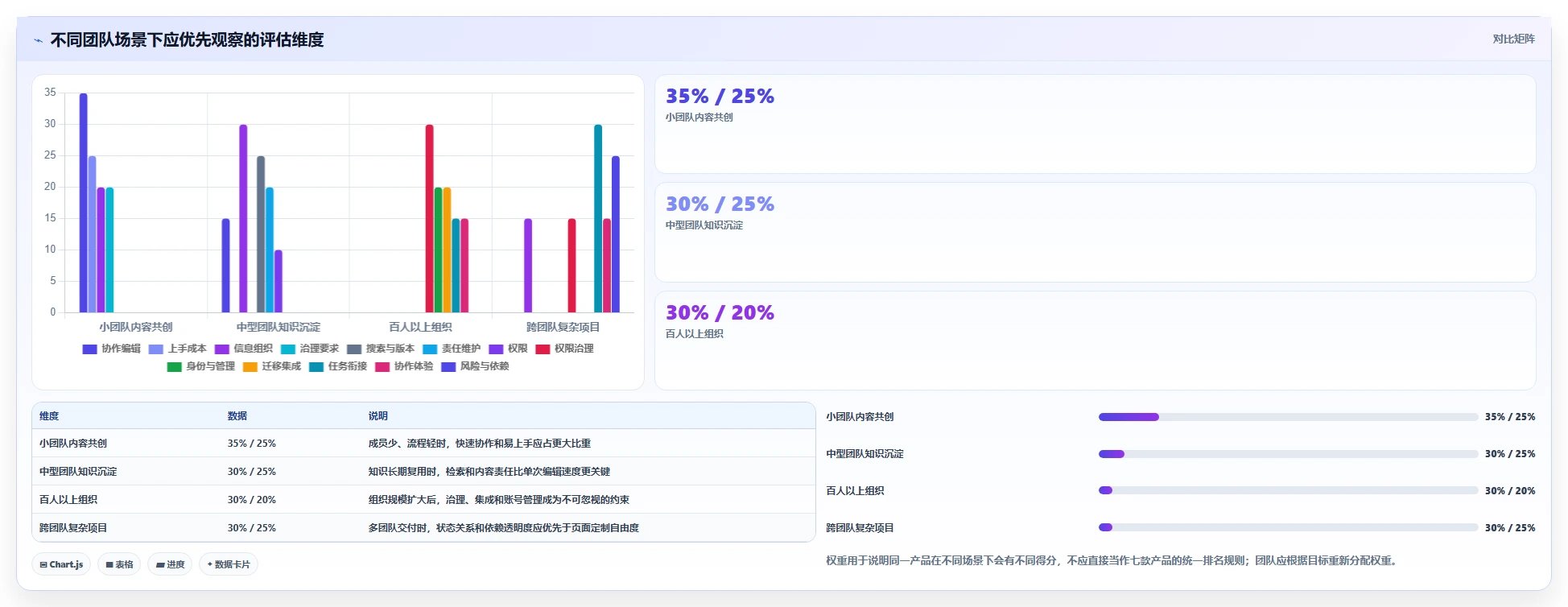
Task: Click the 小团队内容共创 x-axis label
Action: pyautogui.click(x=136, y=327)
